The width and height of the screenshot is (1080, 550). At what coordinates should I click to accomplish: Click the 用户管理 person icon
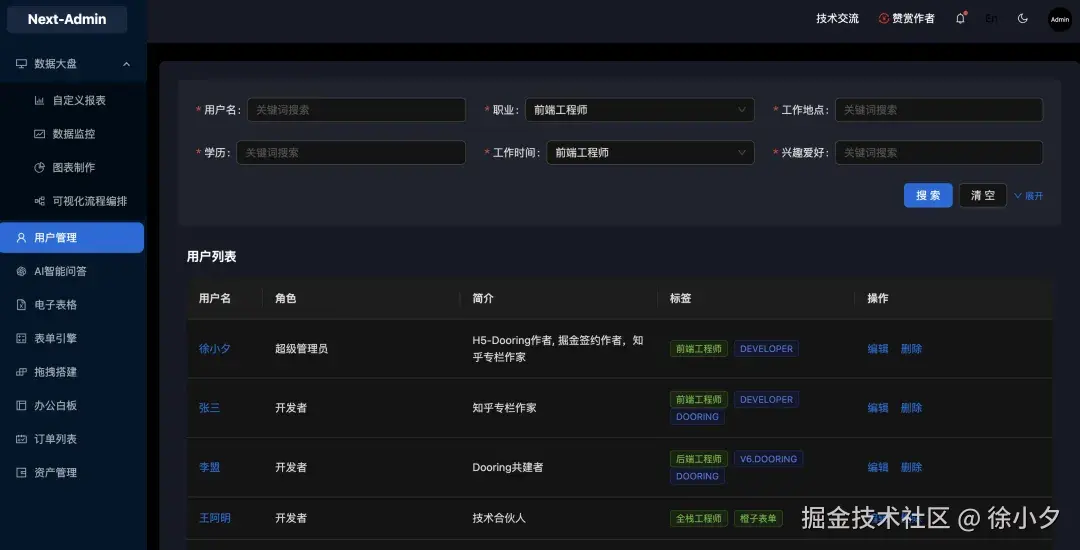coord(21,238)
